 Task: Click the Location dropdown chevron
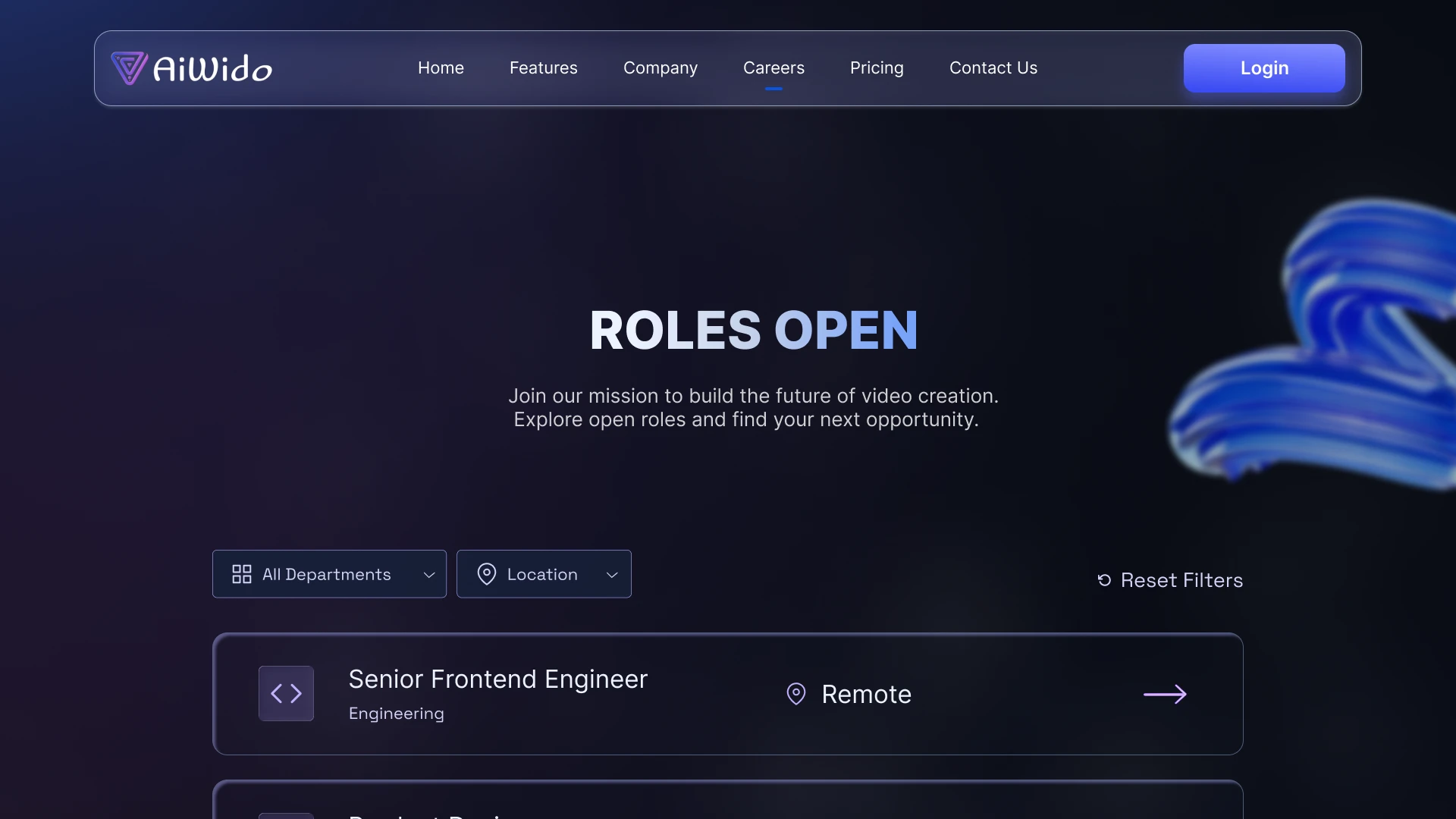pyautogui.click(x=612, y=575)
